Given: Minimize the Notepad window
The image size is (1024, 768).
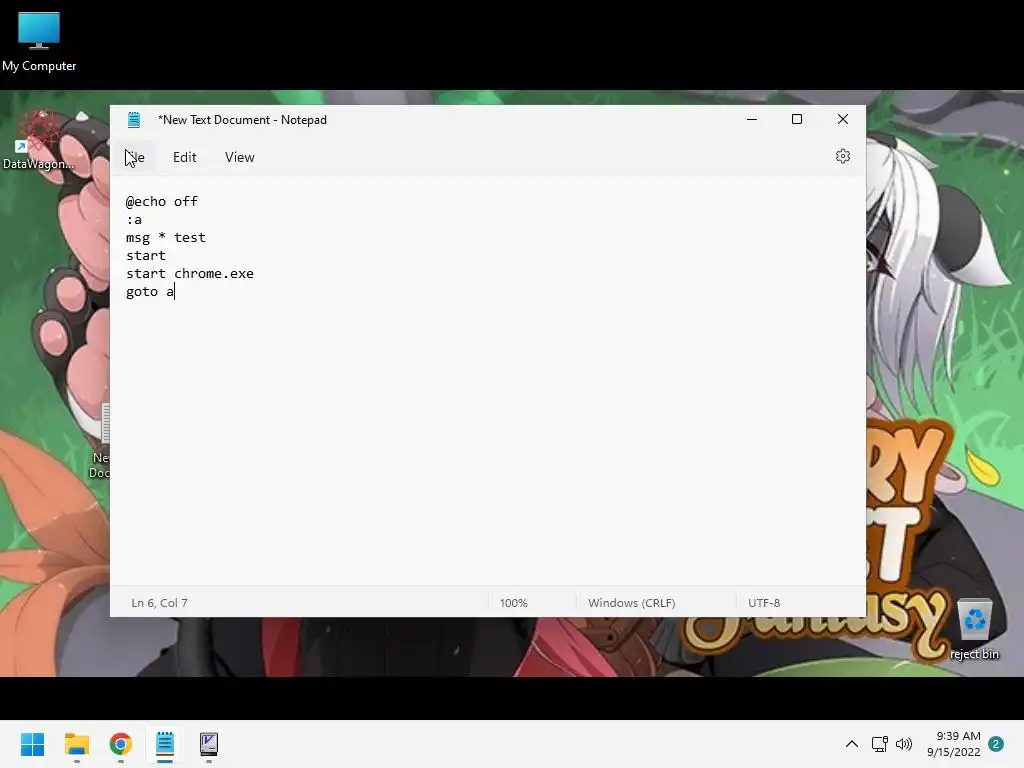Looking at the screenshot, I should (x=752, y=120).
